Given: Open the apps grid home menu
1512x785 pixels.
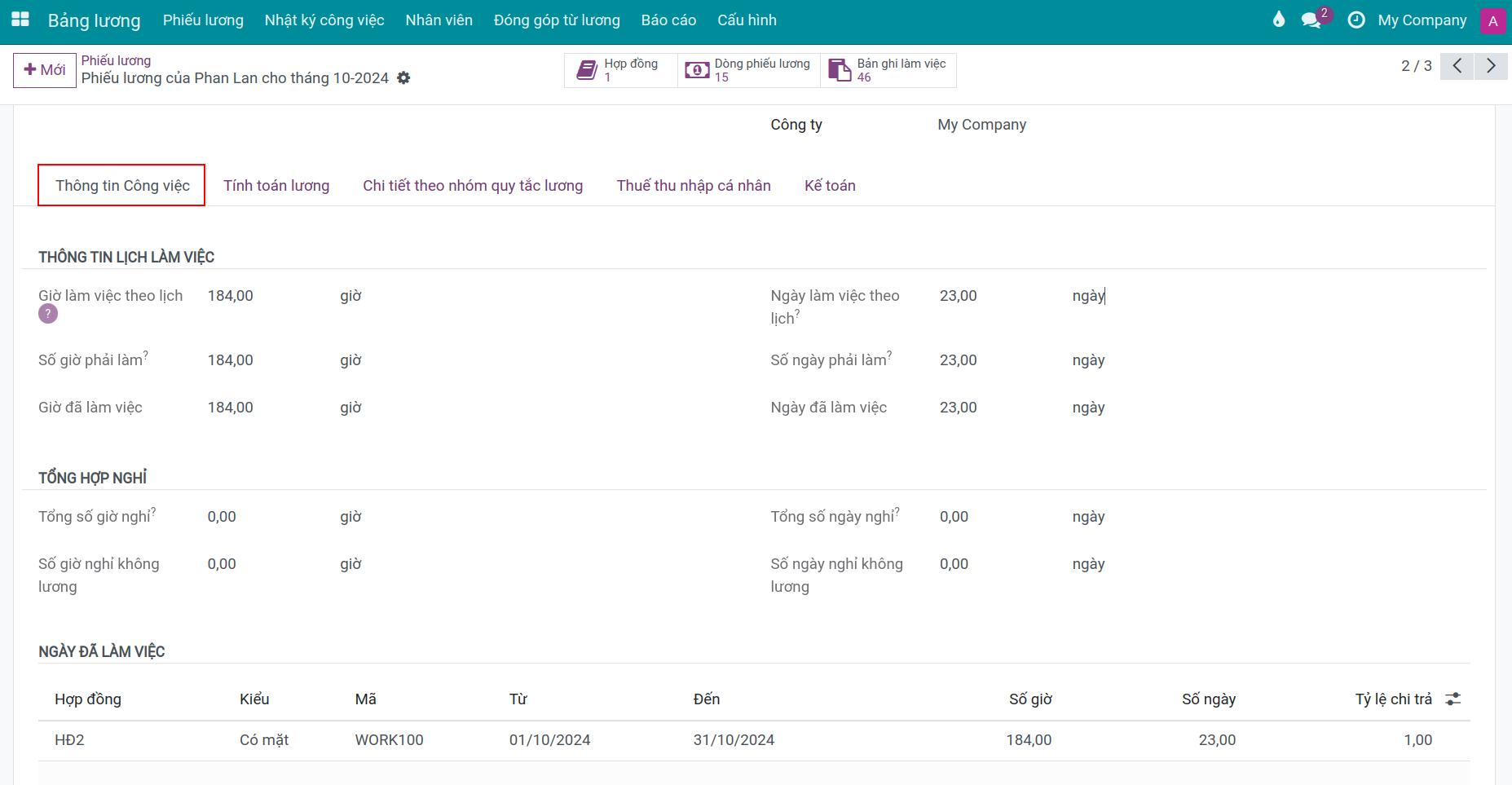Looking at the screenshot, I should point(20,20).
